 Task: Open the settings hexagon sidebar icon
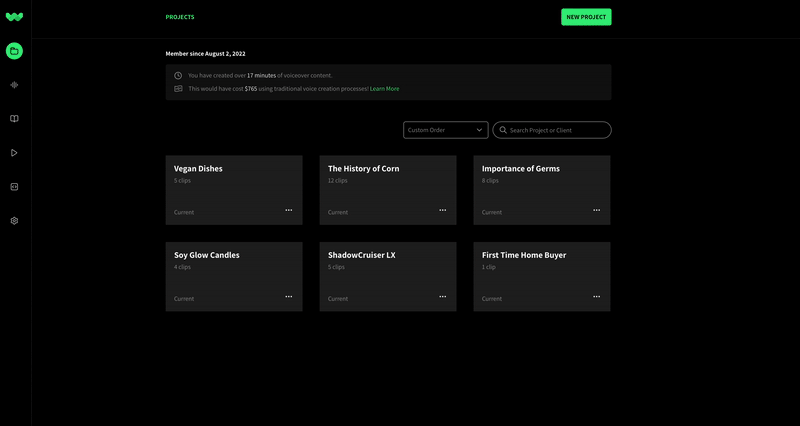pyautogui.click(x=14, y=220)
